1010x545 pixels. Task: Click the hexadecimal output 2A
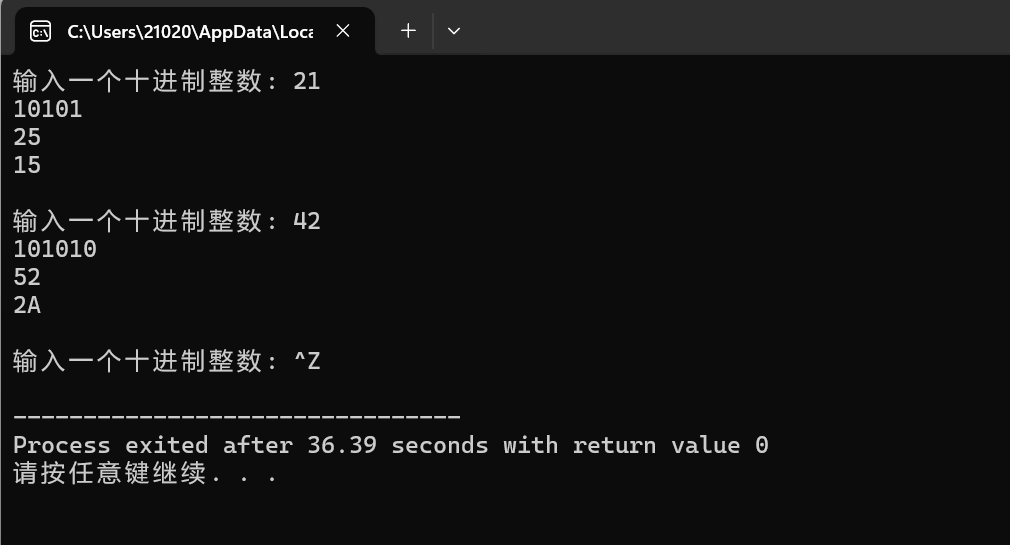click(27, 305)
